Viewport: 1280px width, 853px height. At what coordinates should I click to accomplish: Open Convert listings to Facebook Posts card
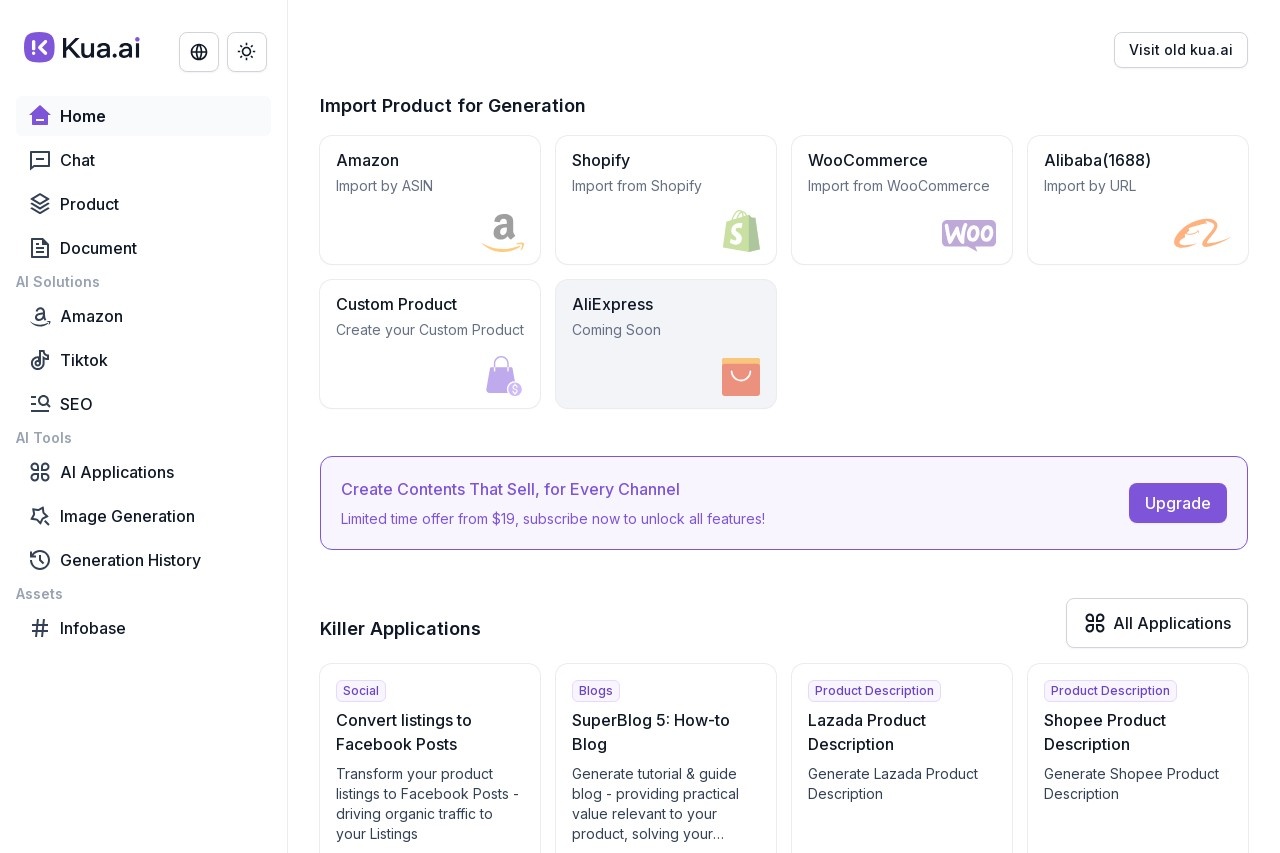pos(430,758)
